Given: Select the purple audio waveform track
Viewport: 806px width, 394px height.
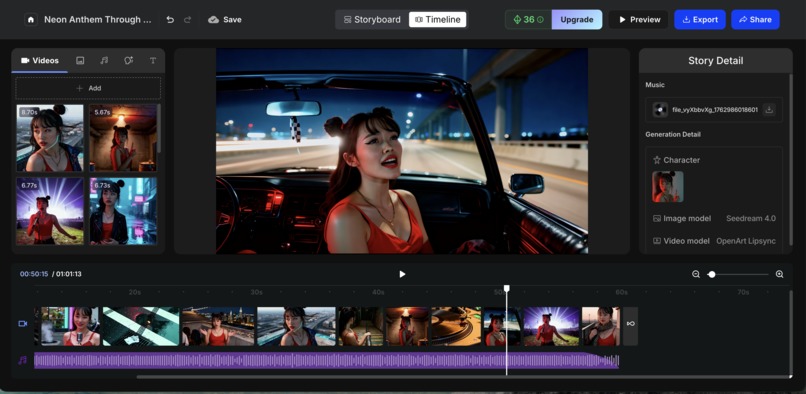Looking at the screenshot, I should point(326,360).
